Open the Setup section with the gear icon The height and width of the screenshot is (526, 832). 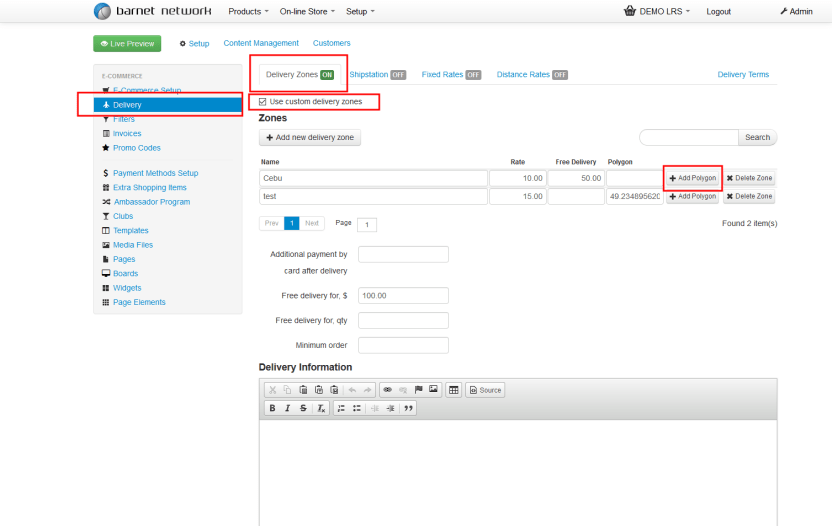point(194,44)
